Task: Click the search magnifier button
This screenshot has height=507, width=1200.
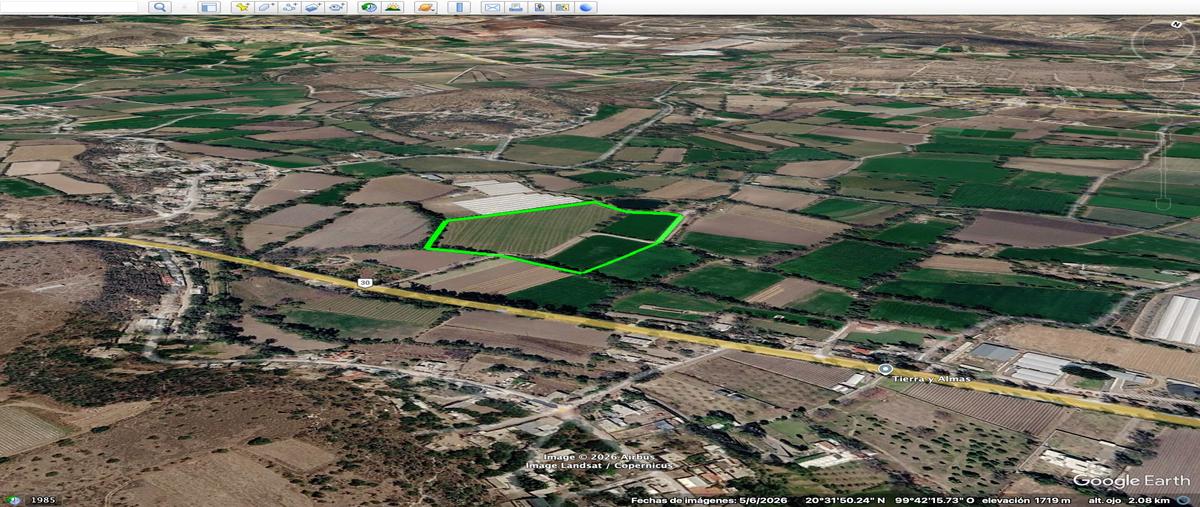Action: (160, 7)
